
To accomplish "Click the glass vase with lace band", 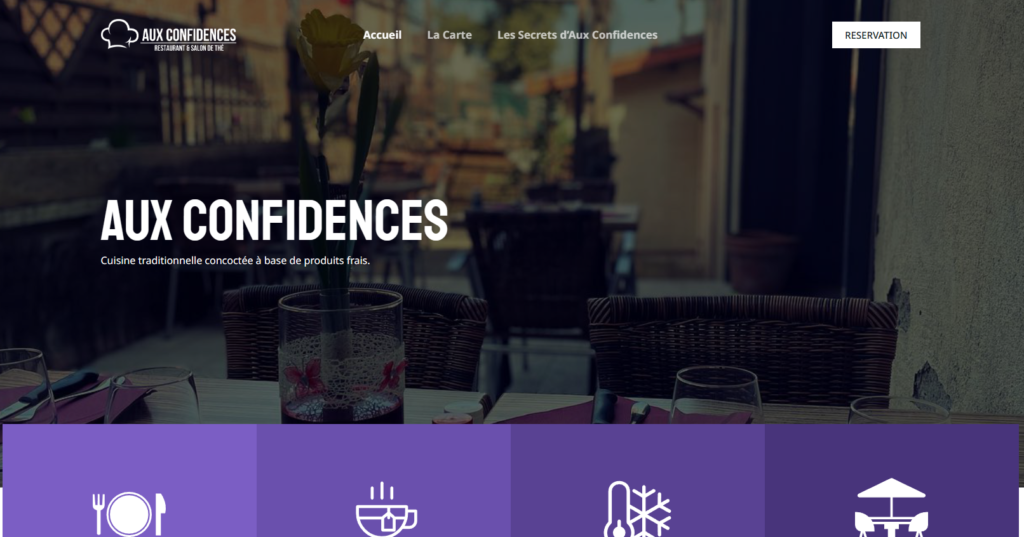I will tap(342, 356).
